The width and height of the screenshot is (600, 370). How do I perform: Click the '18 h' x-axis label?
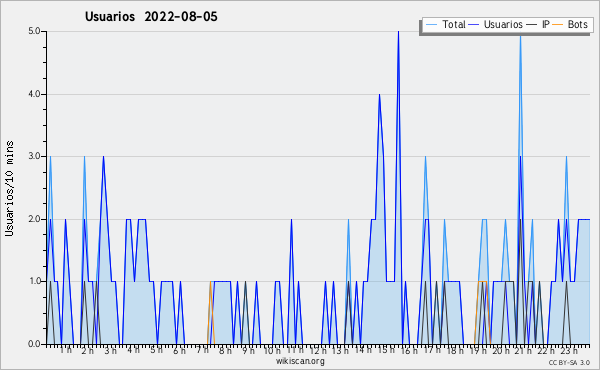pyautogui.click(x=455, y=350)
